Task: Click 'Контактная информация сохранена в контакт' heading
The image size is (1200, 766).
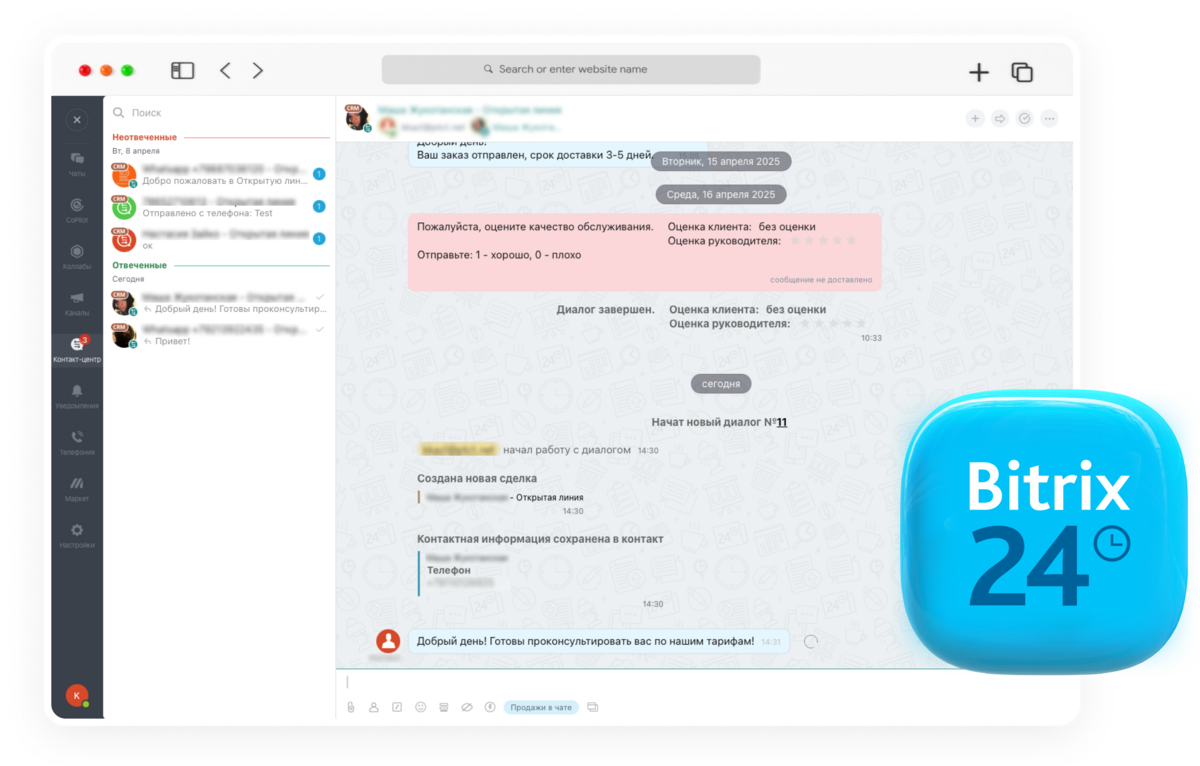Action: 540,539
